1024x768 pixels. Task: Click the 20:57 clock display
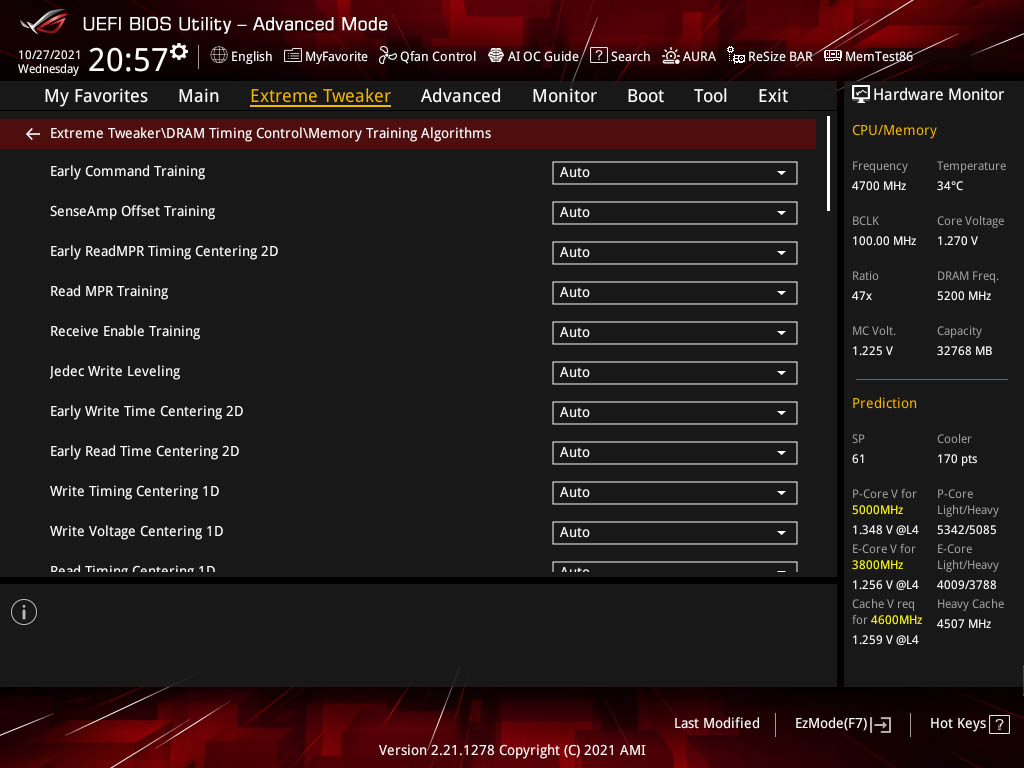coord(128,59)
